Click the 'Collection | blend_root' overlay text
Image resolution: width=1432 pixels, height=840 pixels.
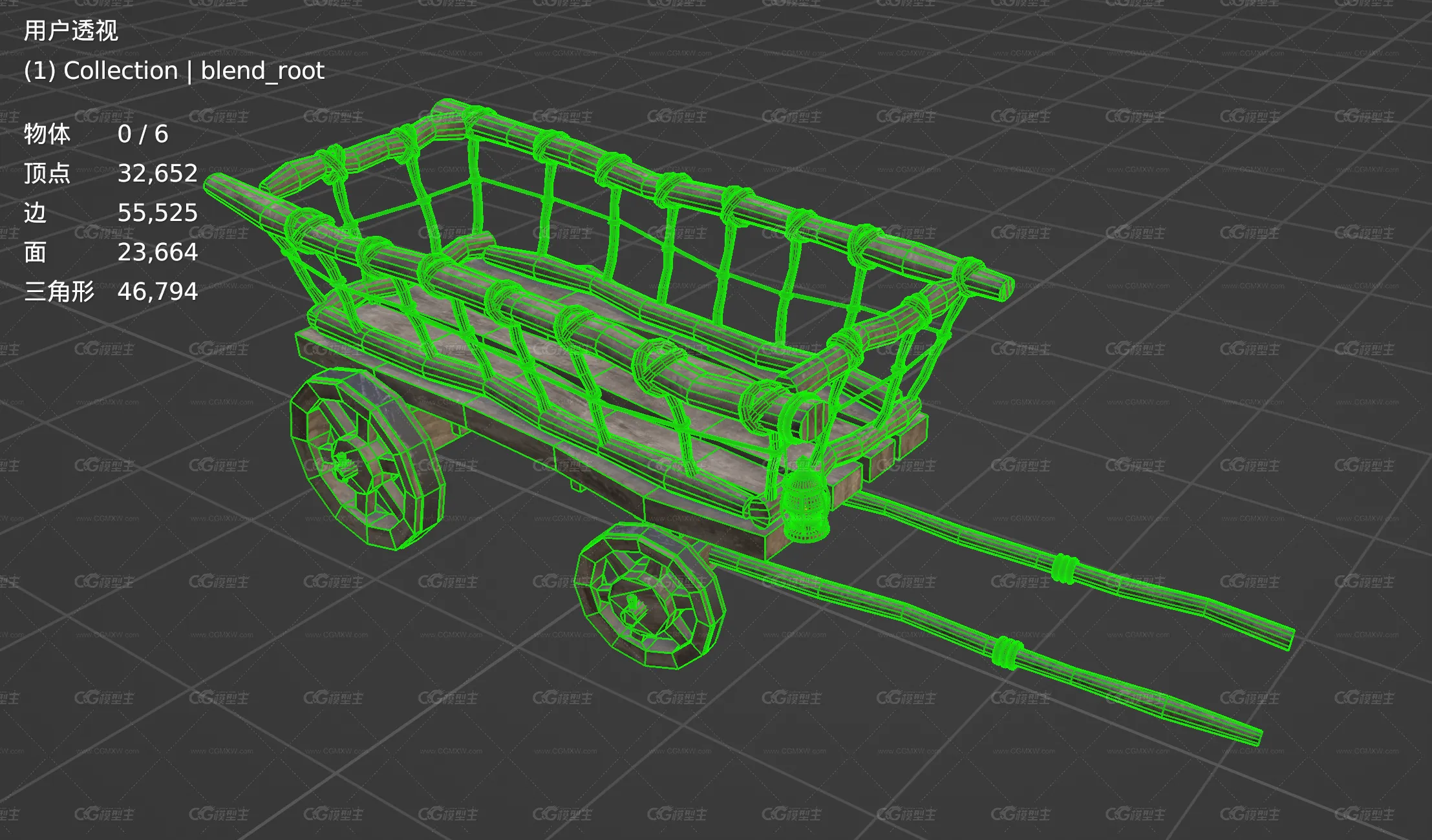[x=194, y=70]
